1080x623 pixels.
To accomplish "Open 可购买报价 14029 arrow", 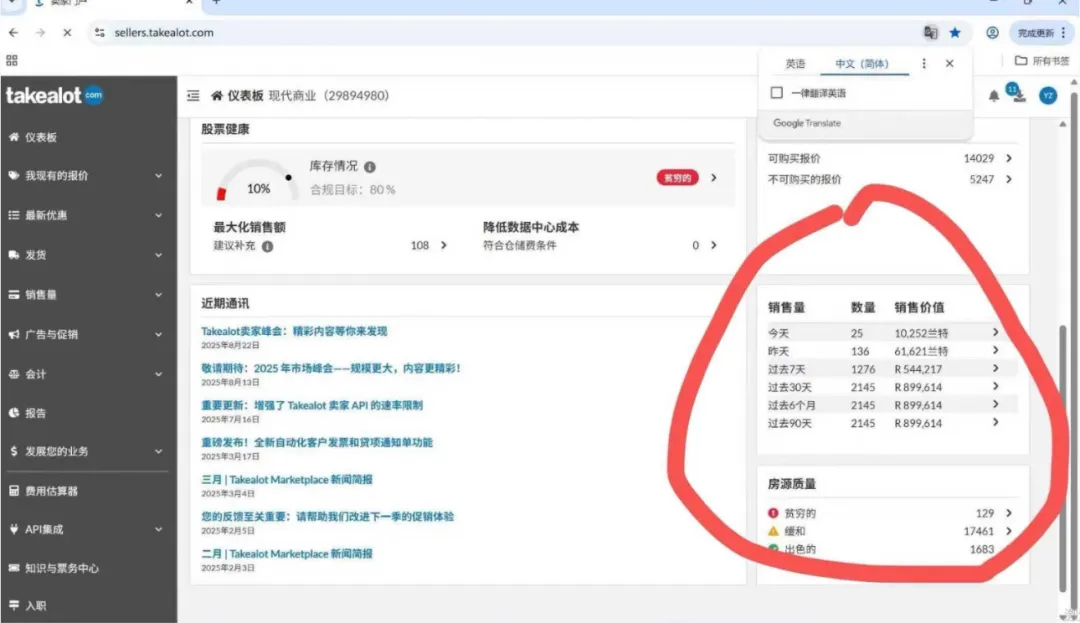I will (1008, 158).
